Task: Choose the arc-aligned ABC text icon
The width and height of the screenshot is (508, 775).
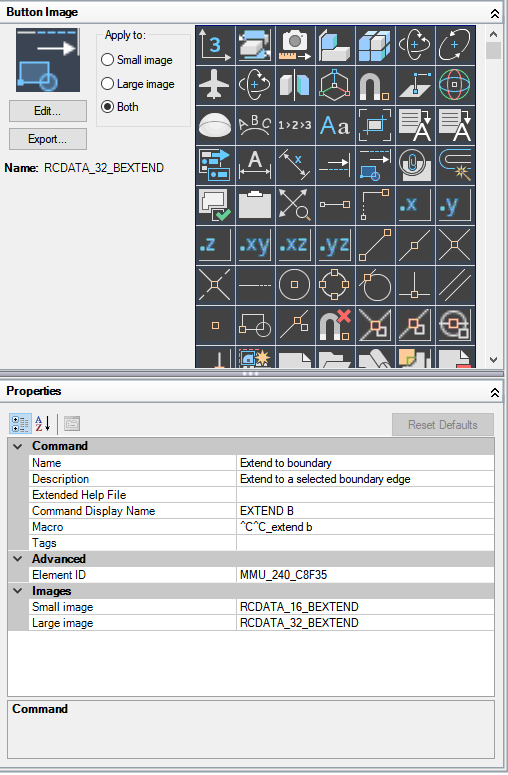Action: click(x=255, y=126)
